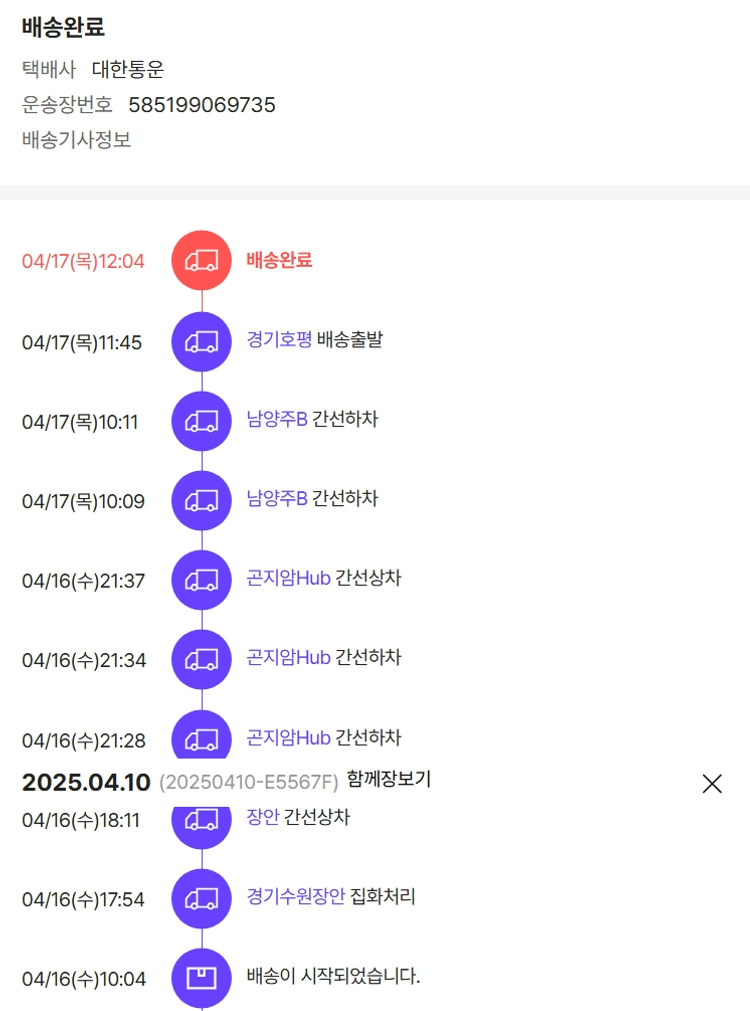Click truck icon for 경기수원장안 집화처리
Screen dimensions: 750x1011
point(202,898)
